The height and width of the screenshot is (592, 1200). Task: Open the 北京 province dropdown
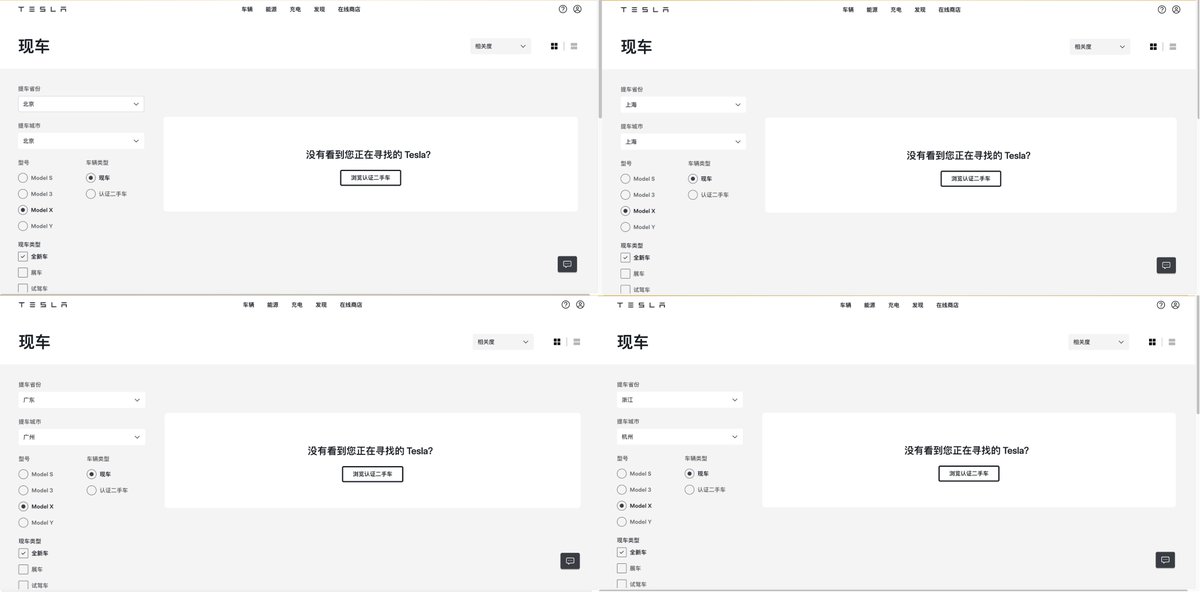81,104
